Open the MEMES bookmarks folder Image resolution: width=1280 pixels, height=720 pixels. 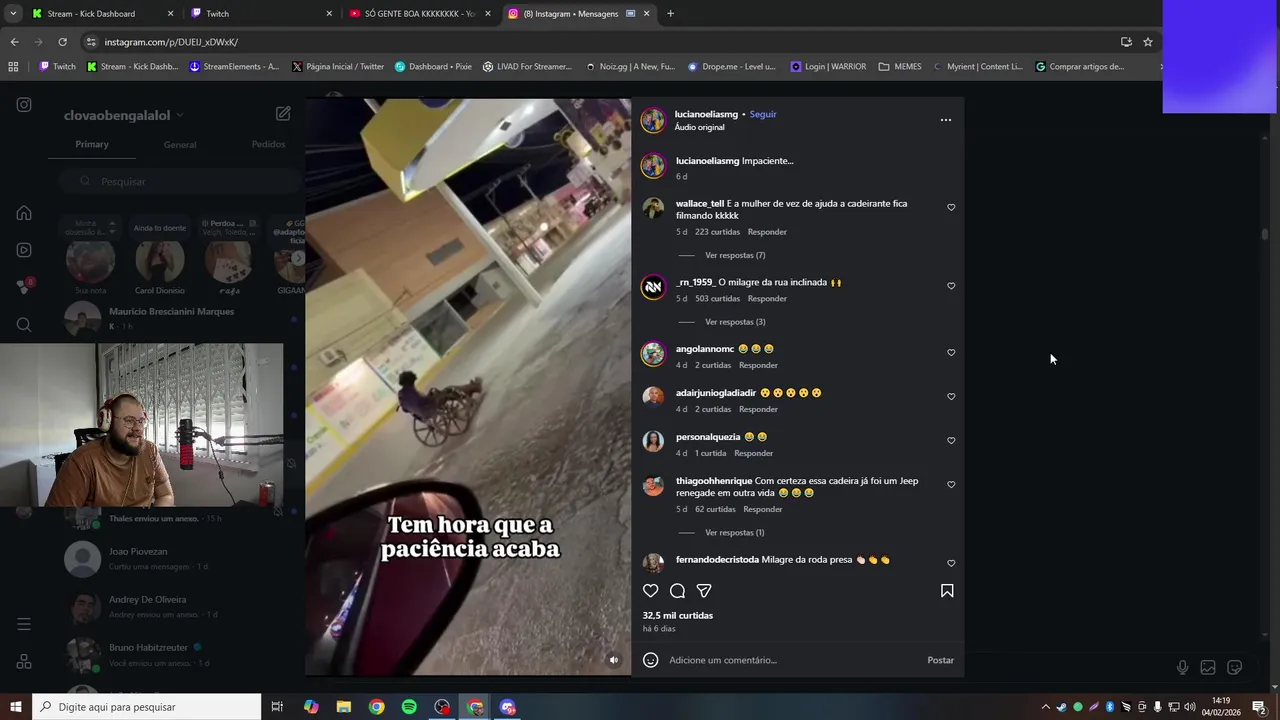(x=900, y=67)
